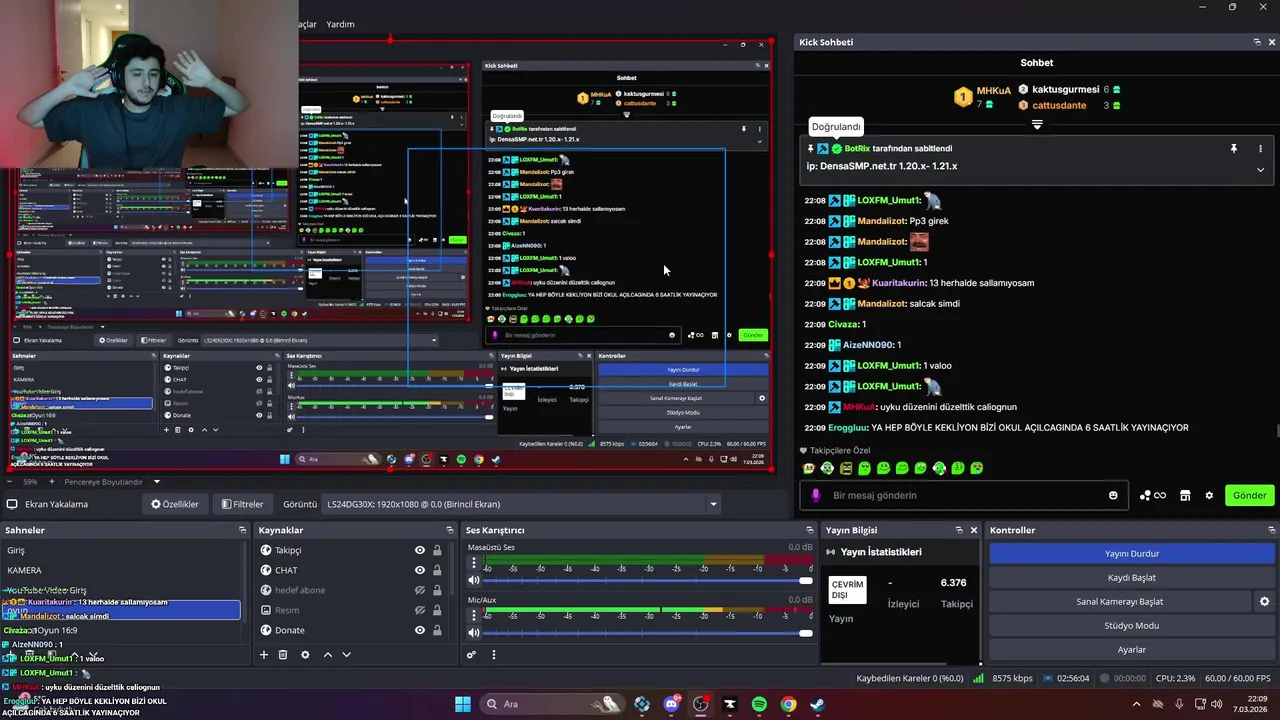Open Özellikler (properties) for the source
Image resolution: width=1280 pixels, height=720 pixels.
(x=174, y=504)
